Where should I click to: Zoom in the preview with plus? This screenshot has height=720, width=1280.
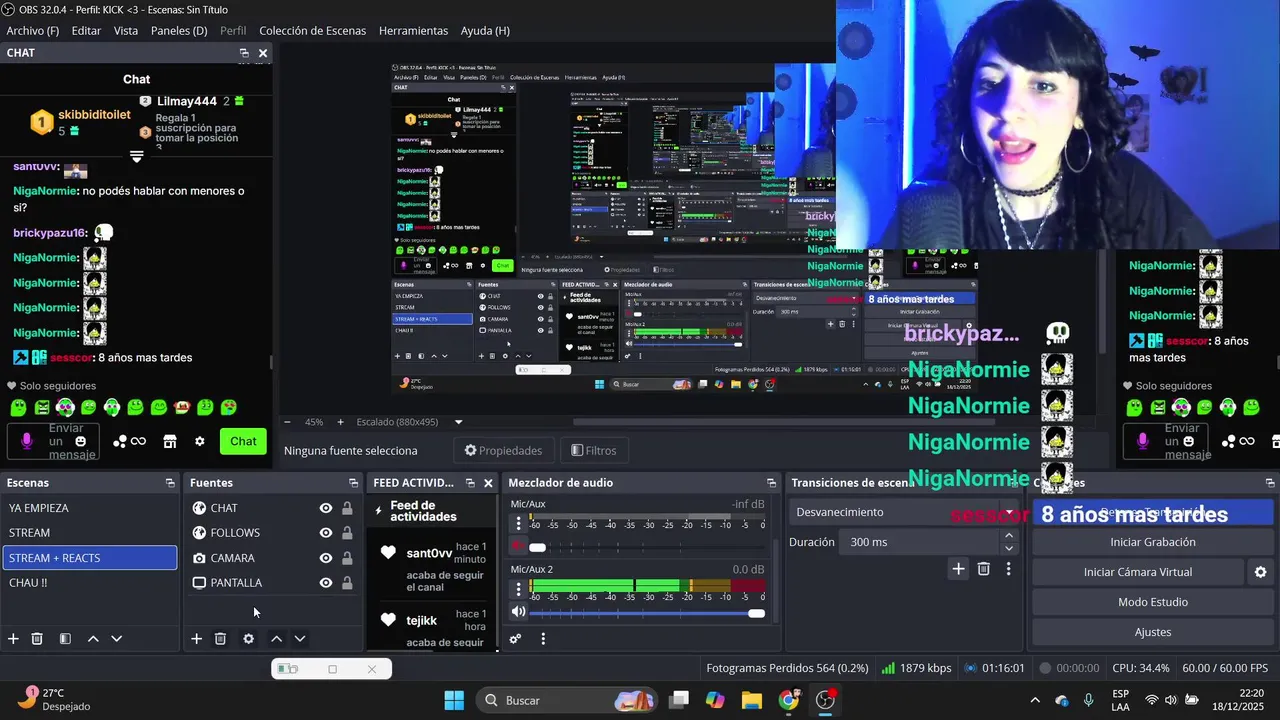tap(340, 422)
